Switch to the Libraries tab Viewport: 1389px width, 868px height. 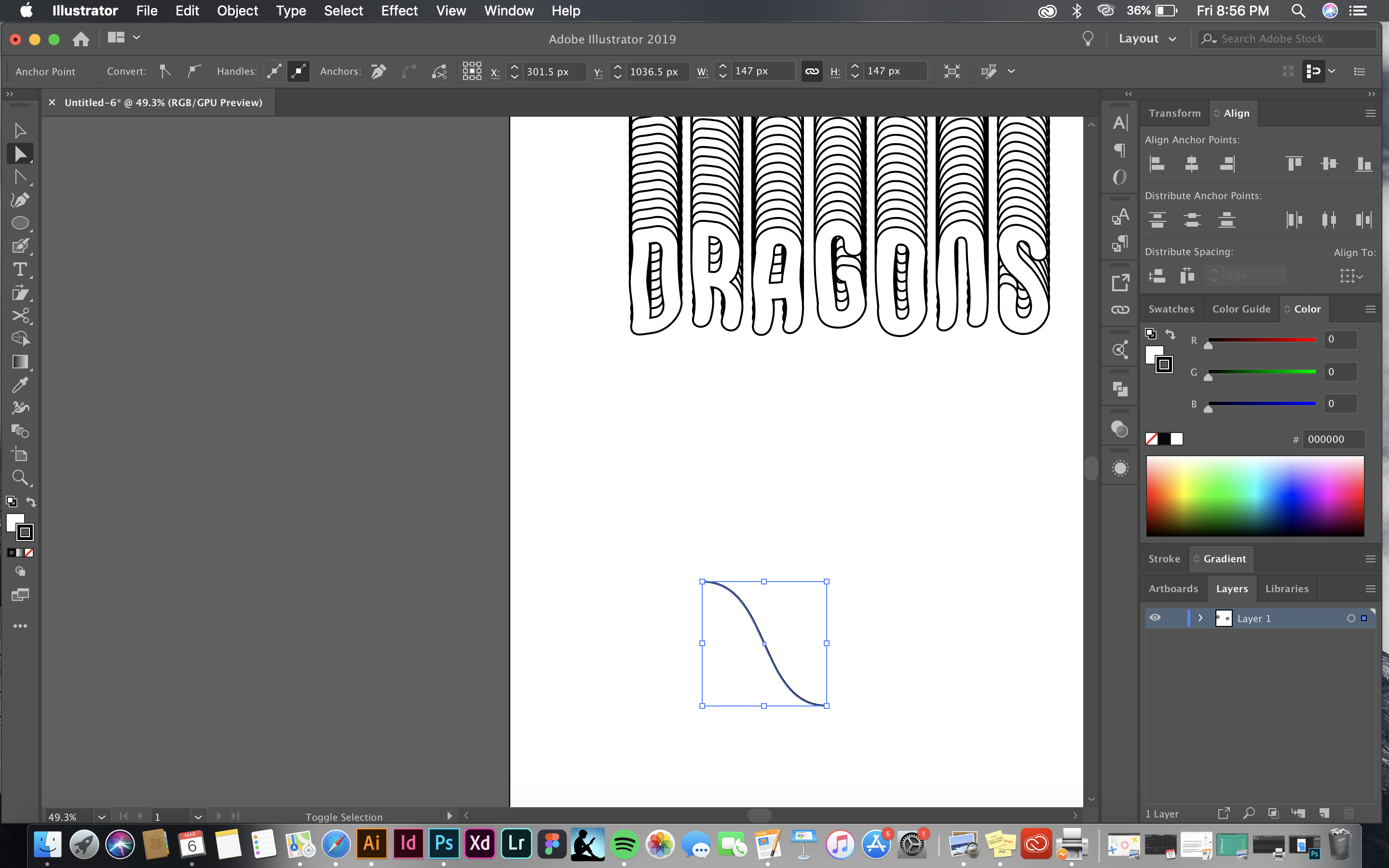tap(1287, 588)
